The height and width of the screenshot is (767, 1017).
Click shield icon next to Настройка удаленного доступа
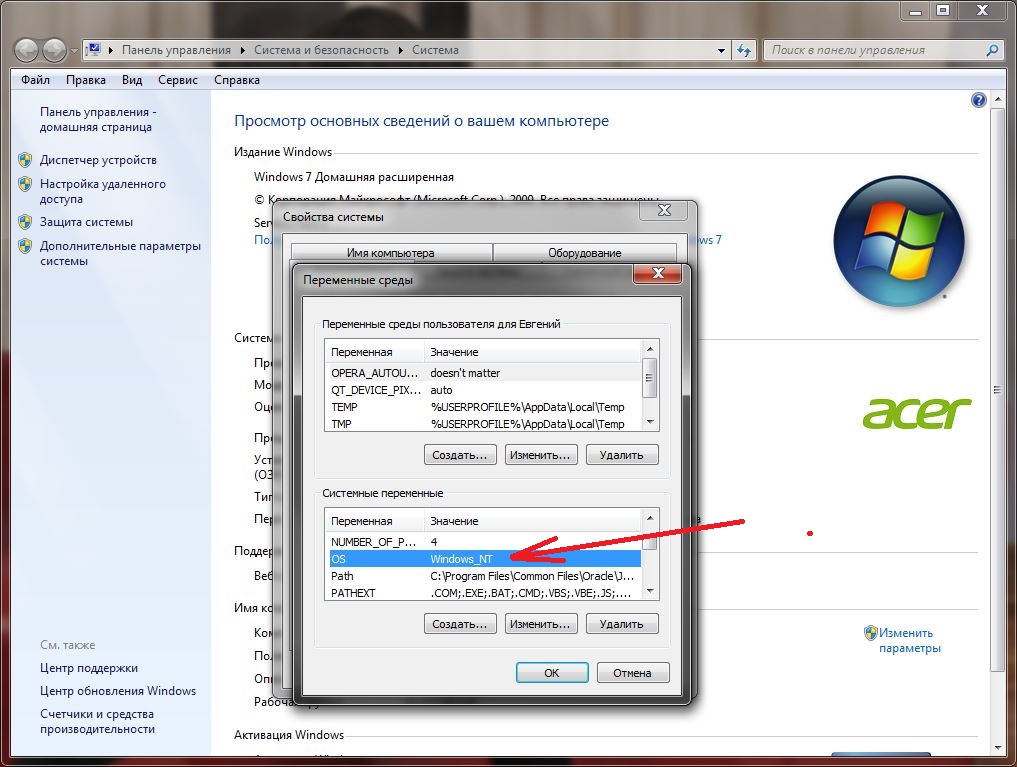[25, 184]
